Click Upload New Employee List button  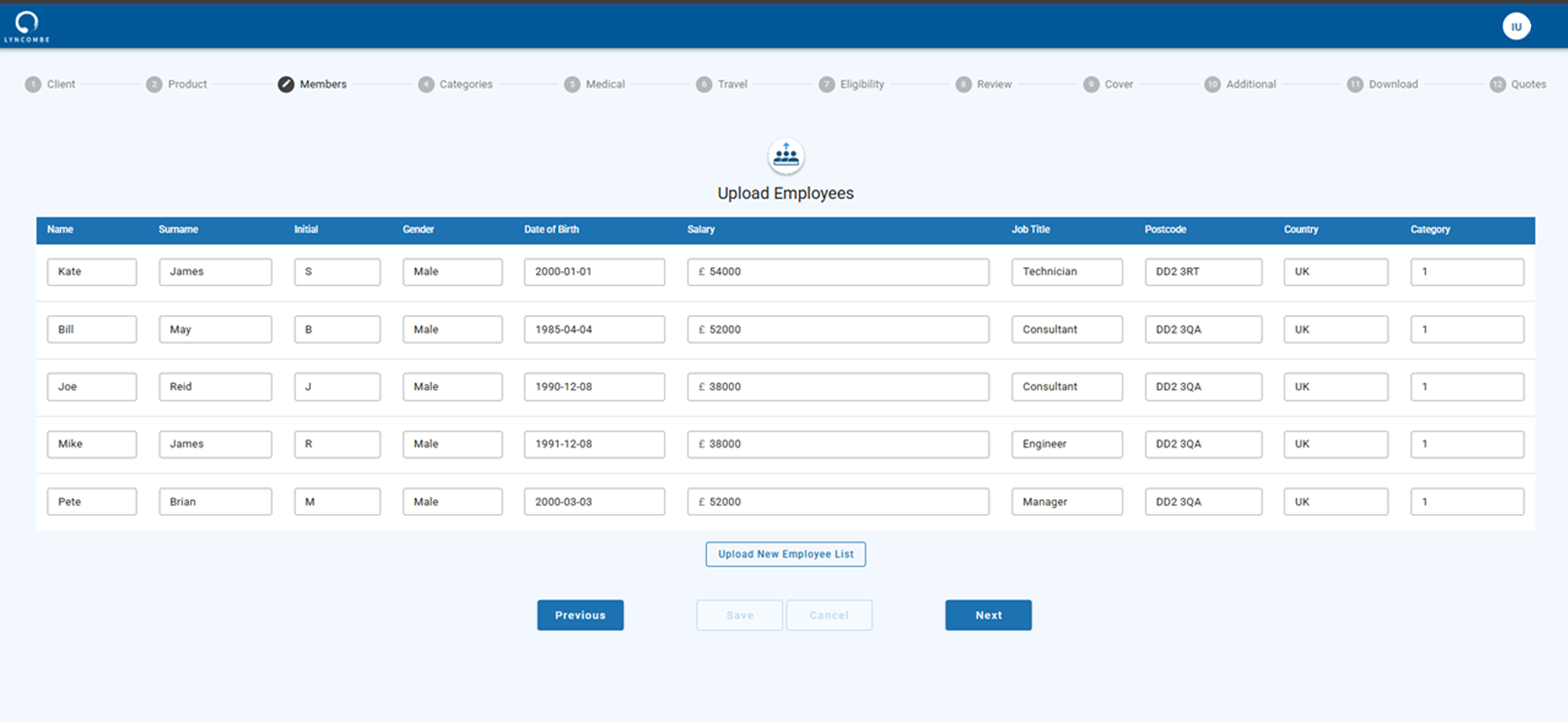786,554
